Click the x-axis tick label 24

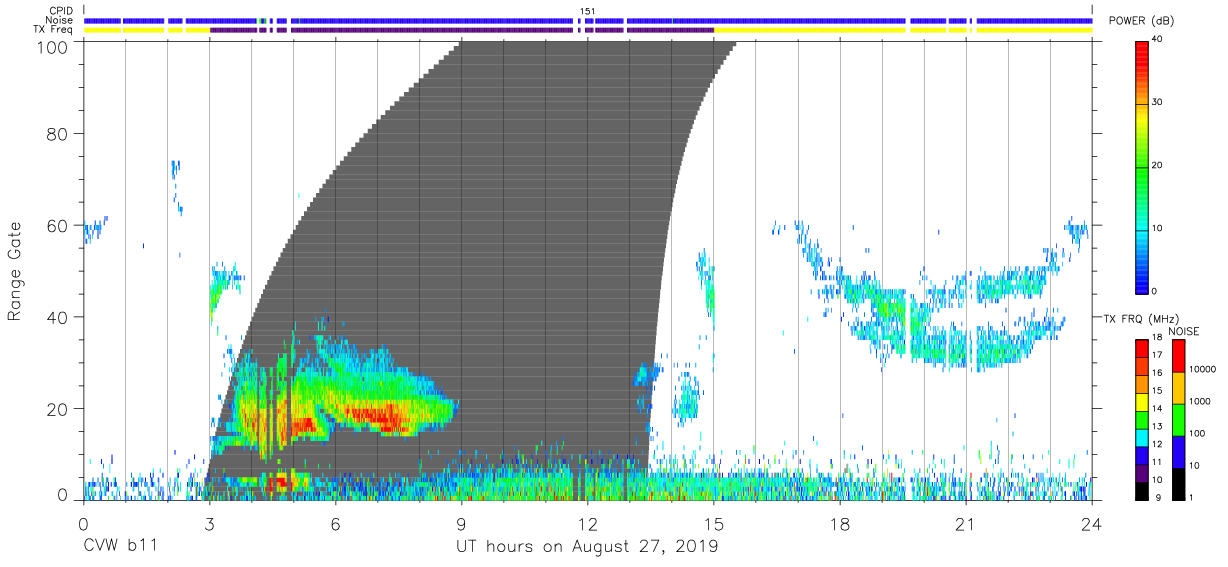point(1092,524)
